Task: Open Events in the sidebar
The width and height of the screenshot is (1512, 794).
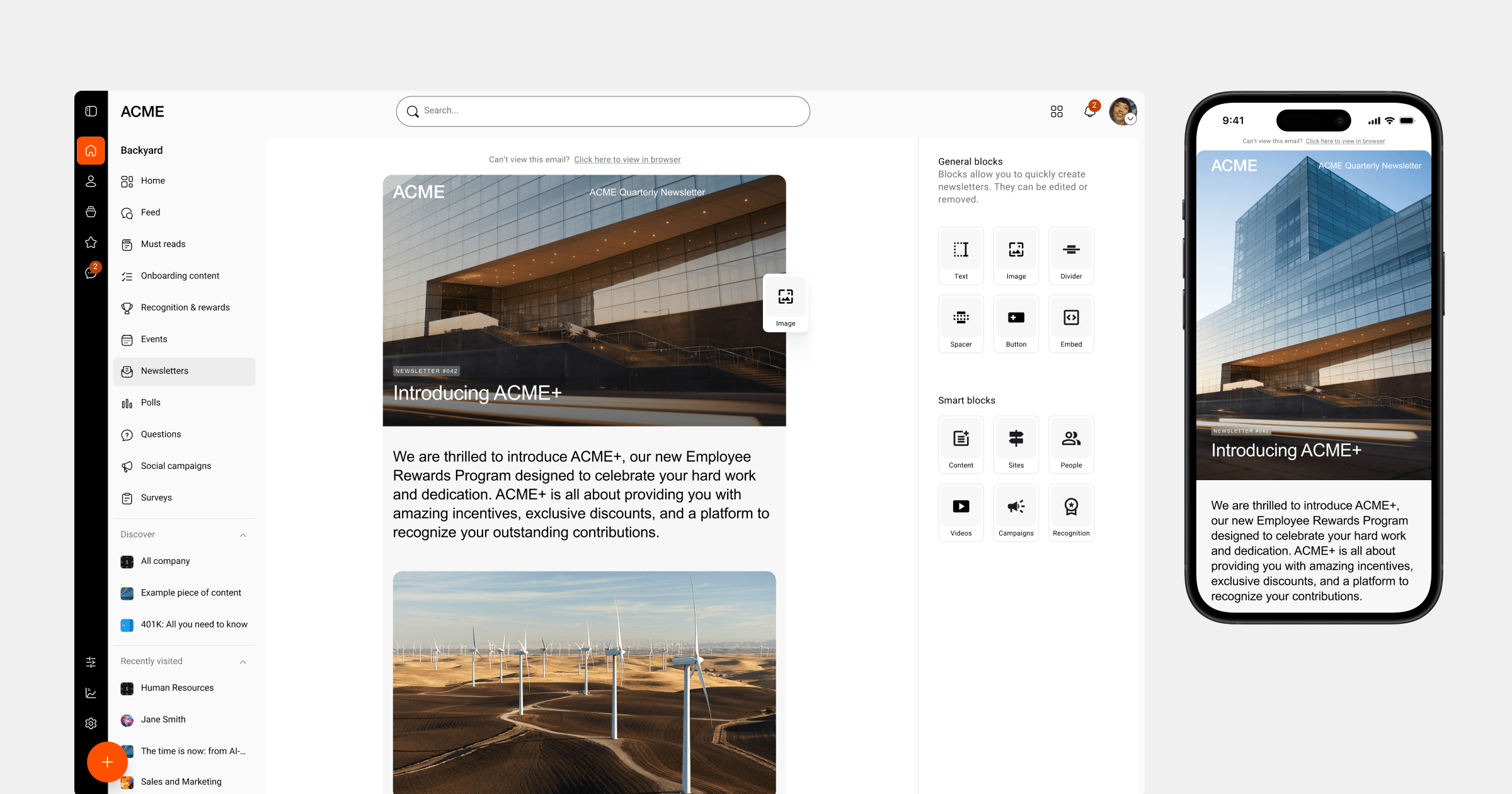Action: (x=184, y=340)
